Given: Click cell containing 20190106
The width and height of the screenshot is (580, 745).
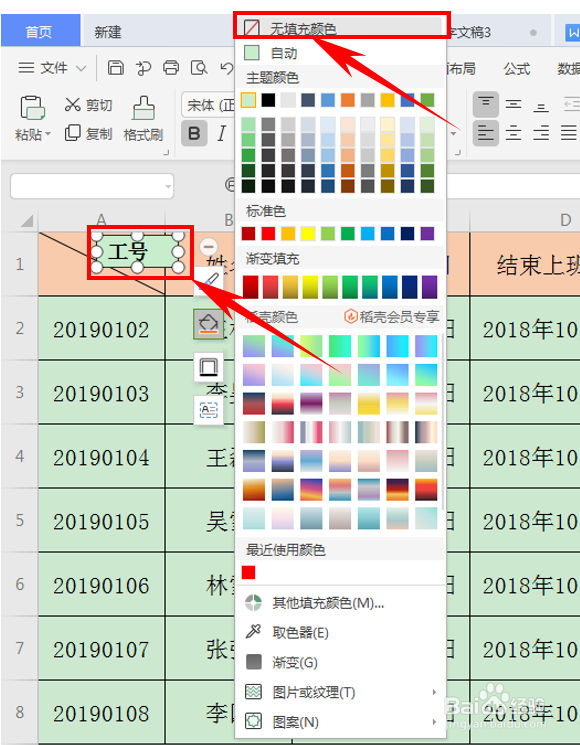Looking at the screenshot, I should (102, 584).
